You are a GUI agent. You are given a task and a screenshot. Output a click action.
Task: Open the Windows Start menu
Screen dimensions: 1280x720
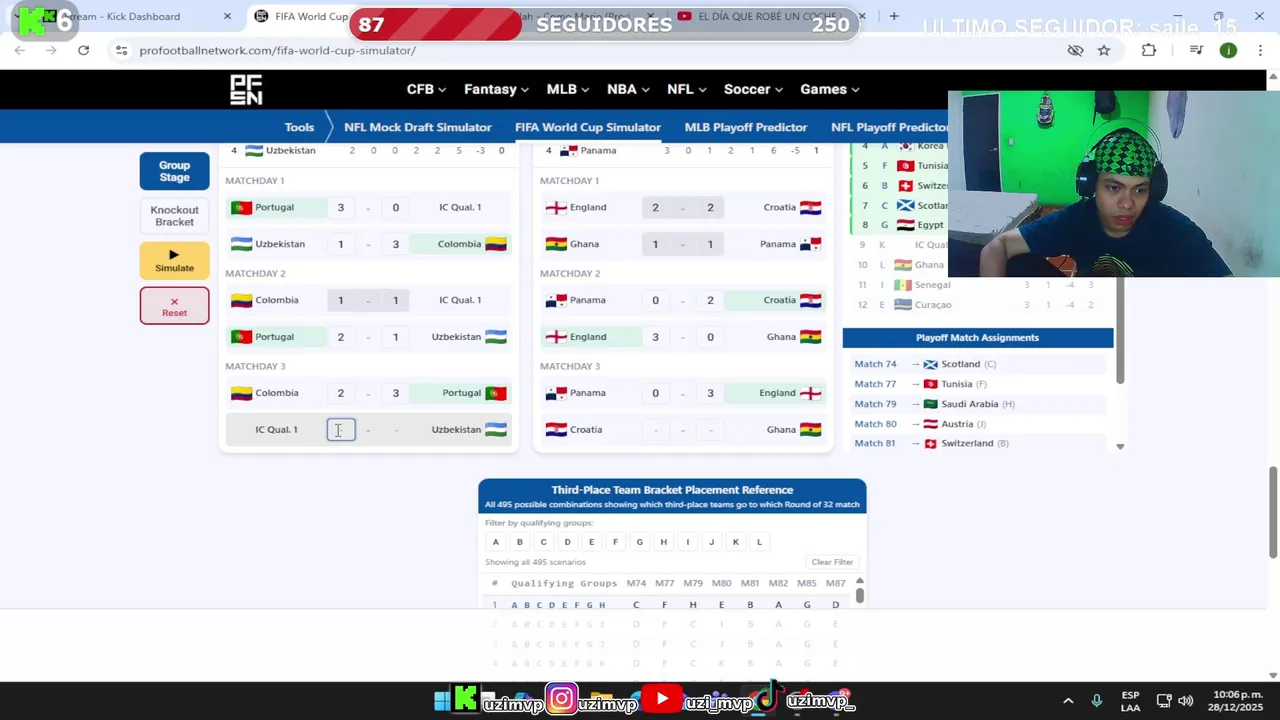(441, 701)
